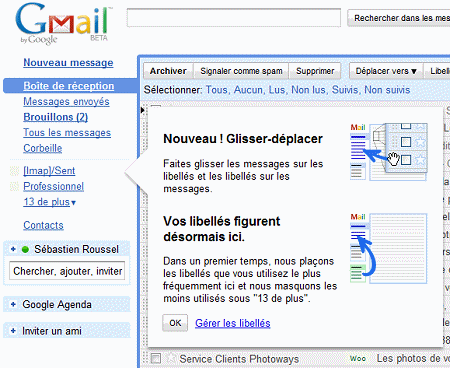
Task: Click the Rechercher dans les messages button
Action: pyautogui.click(x=399, y=18)
